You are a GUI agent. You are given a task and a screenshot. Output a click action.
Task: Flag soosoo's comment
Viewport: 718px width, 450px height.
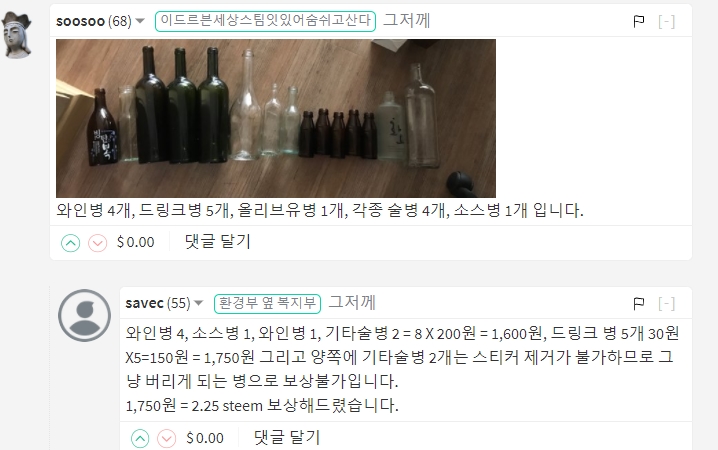639,21
